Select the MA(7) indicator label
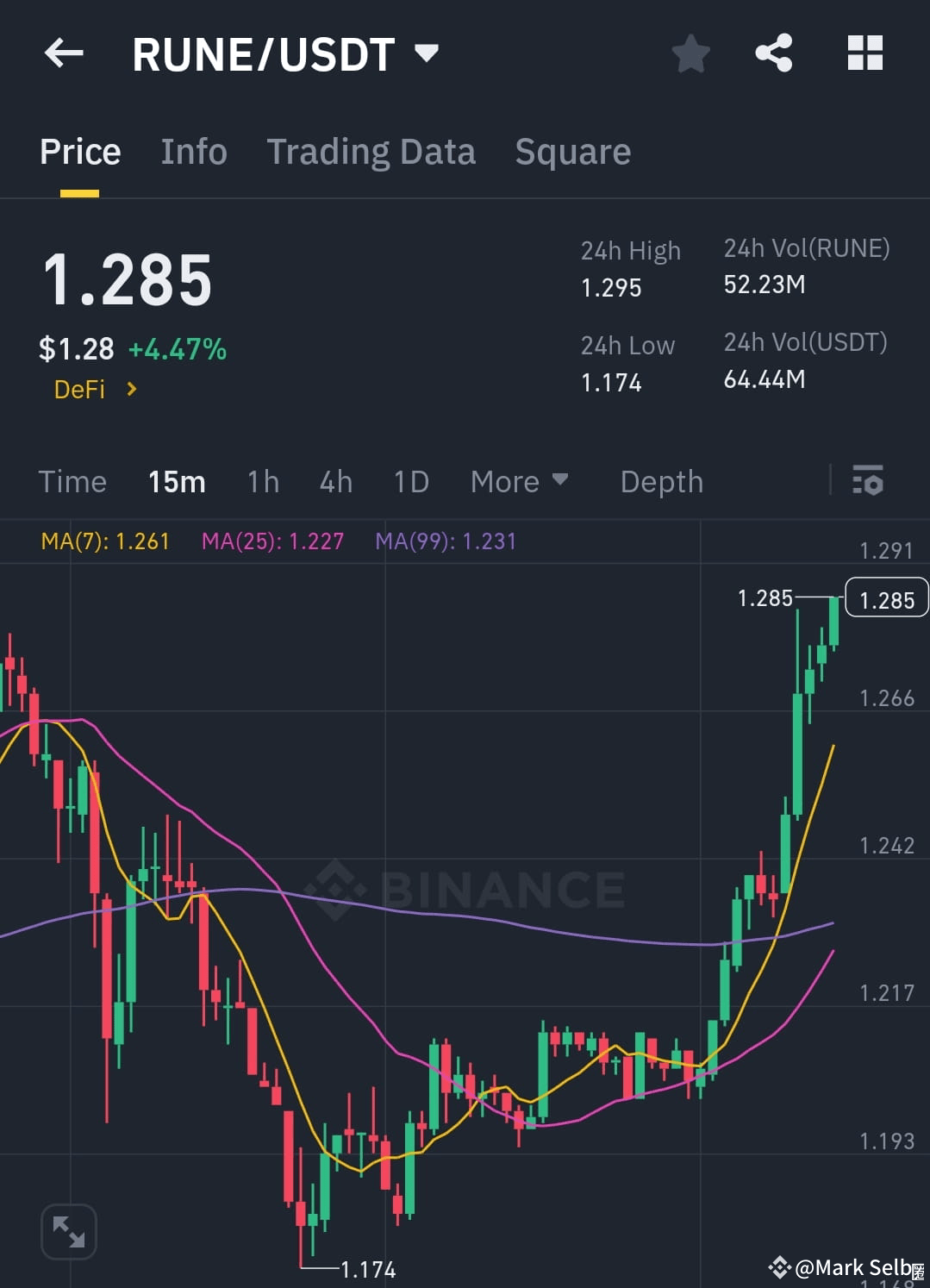 (x=104, y=541)
